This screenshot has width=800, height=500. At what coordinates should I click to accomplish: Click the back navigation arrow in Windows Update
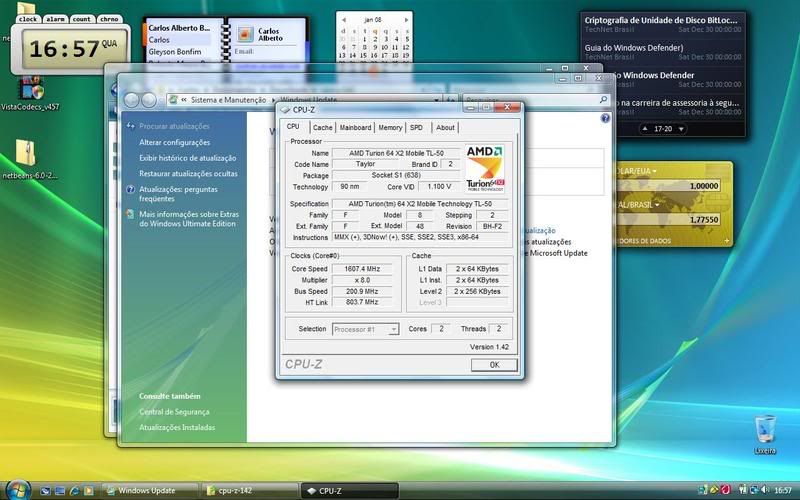point(130,100)
